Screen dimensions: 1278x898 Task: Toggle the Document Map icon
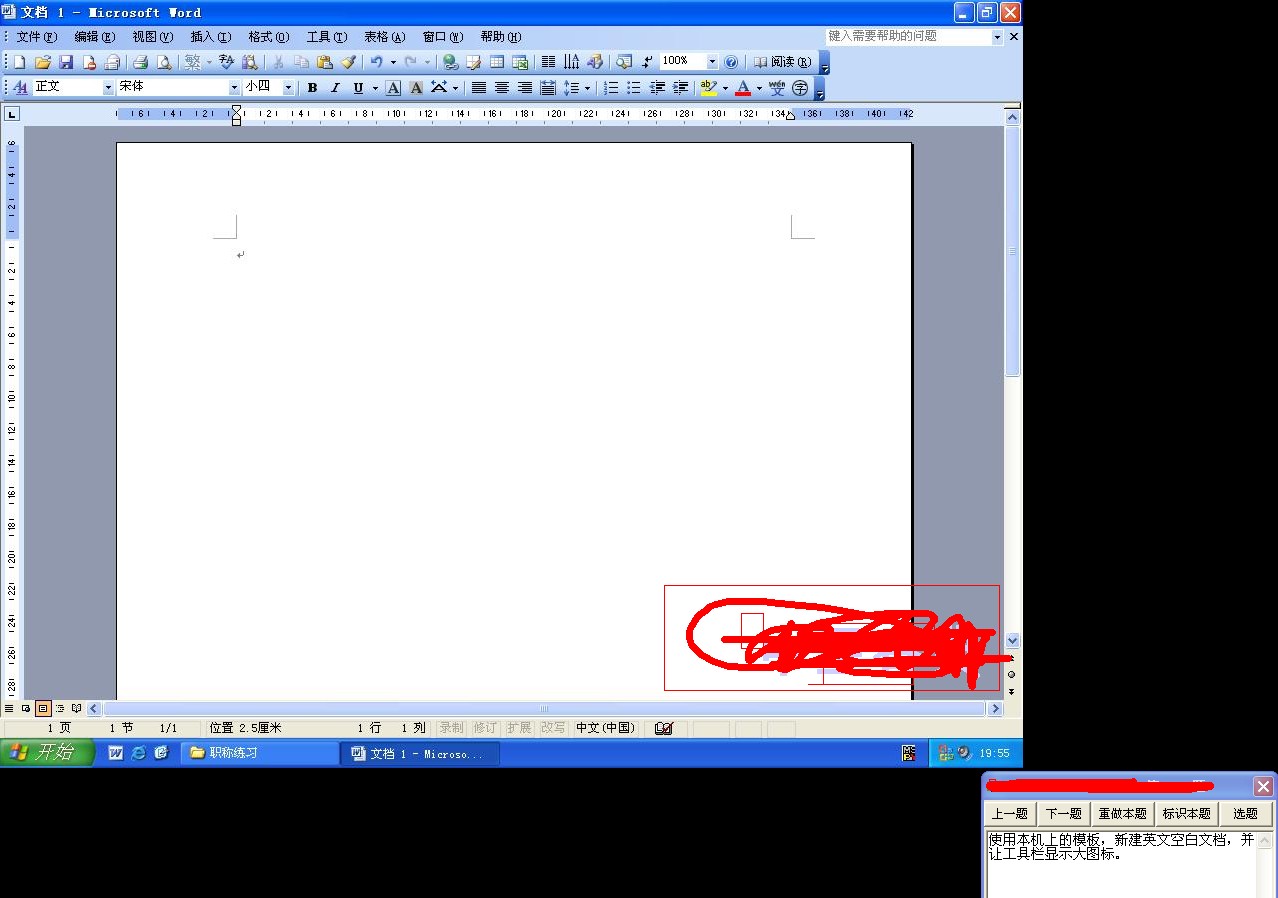[x=624, y=62]
